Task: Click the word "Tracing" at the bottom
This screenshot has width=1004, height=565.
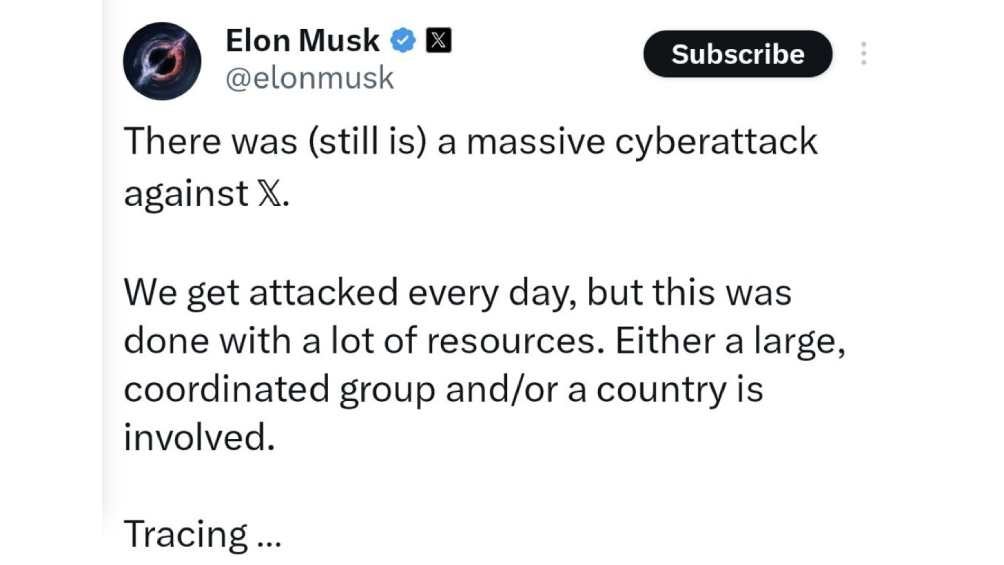Action: (x=185, y=536)
